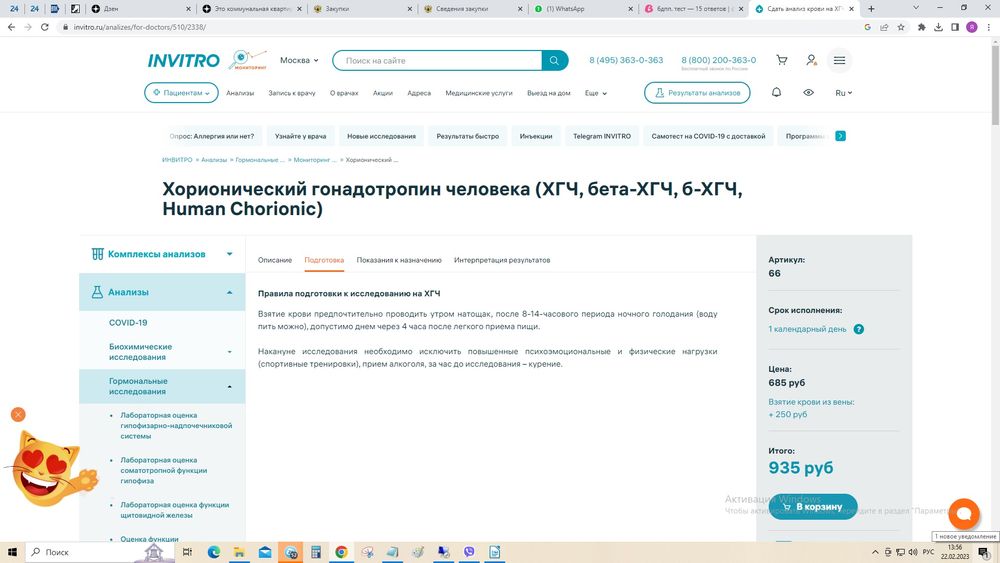This screenshot has width=1000, height=563.
Task: Click the Windows Start button
Action: tap(12, 552)
